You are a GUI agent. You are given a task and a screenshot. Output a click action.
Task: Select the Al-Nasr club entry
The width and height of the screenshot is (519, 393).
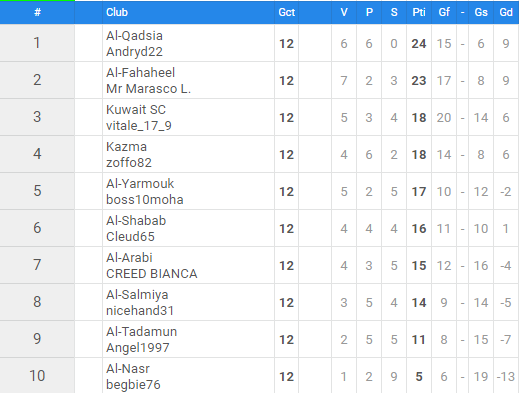tap(128, 369)
